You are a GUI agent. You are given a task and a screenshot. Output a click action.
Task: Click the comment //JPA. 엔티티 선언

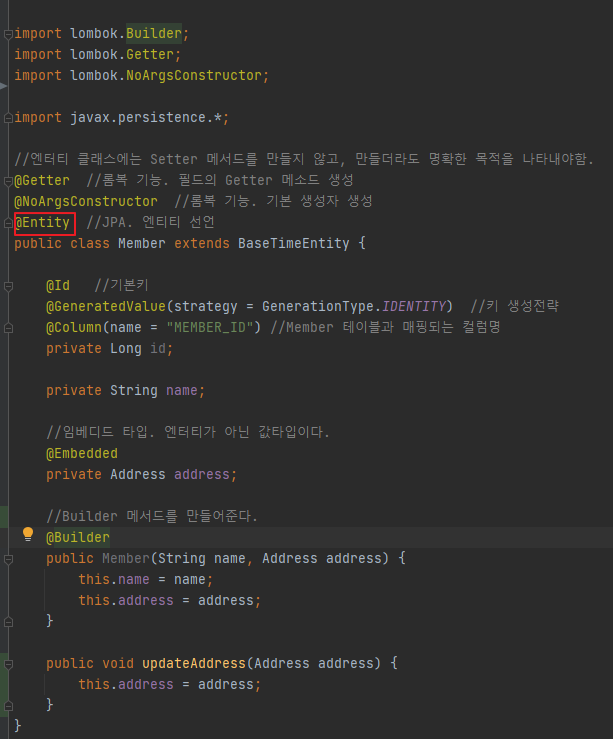(150, 222)
